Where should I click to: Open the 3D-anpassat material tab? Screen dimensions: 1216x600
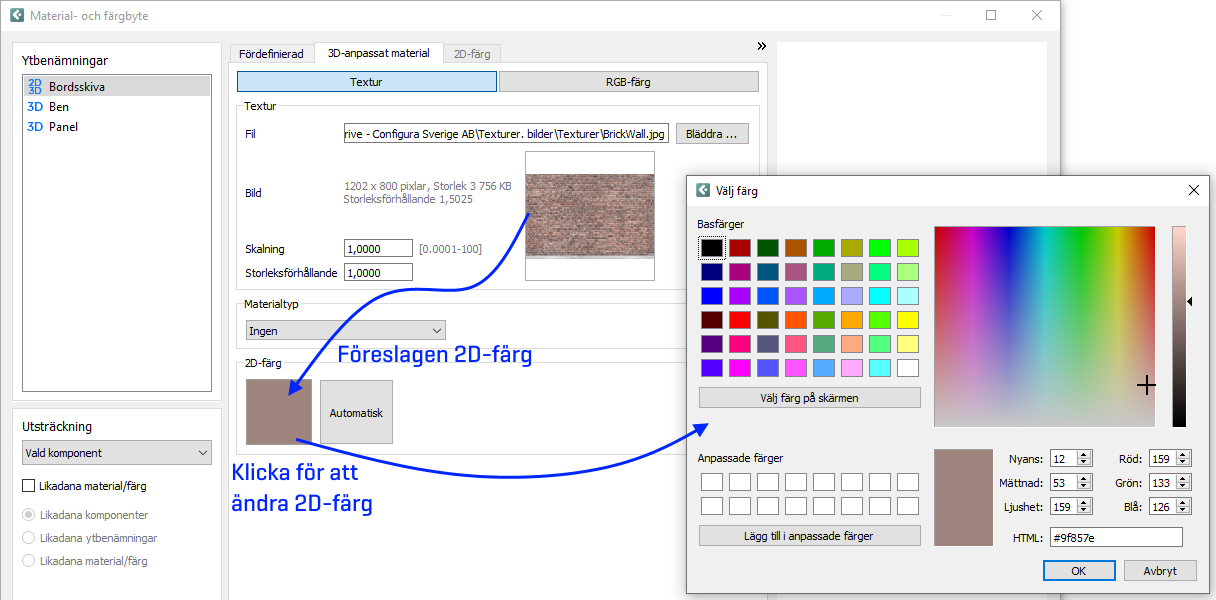(379, 53)
